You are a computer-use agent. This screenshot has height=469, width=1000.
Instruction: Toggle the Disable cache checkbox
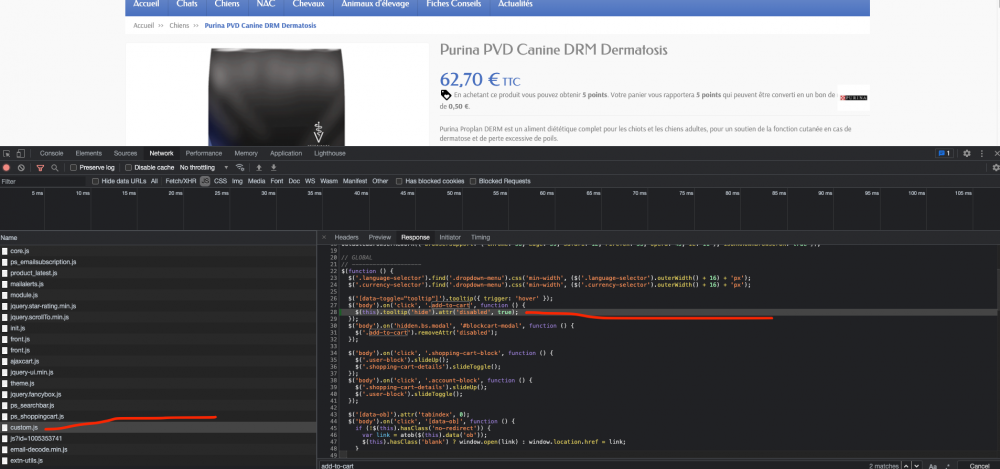point(129,167)
